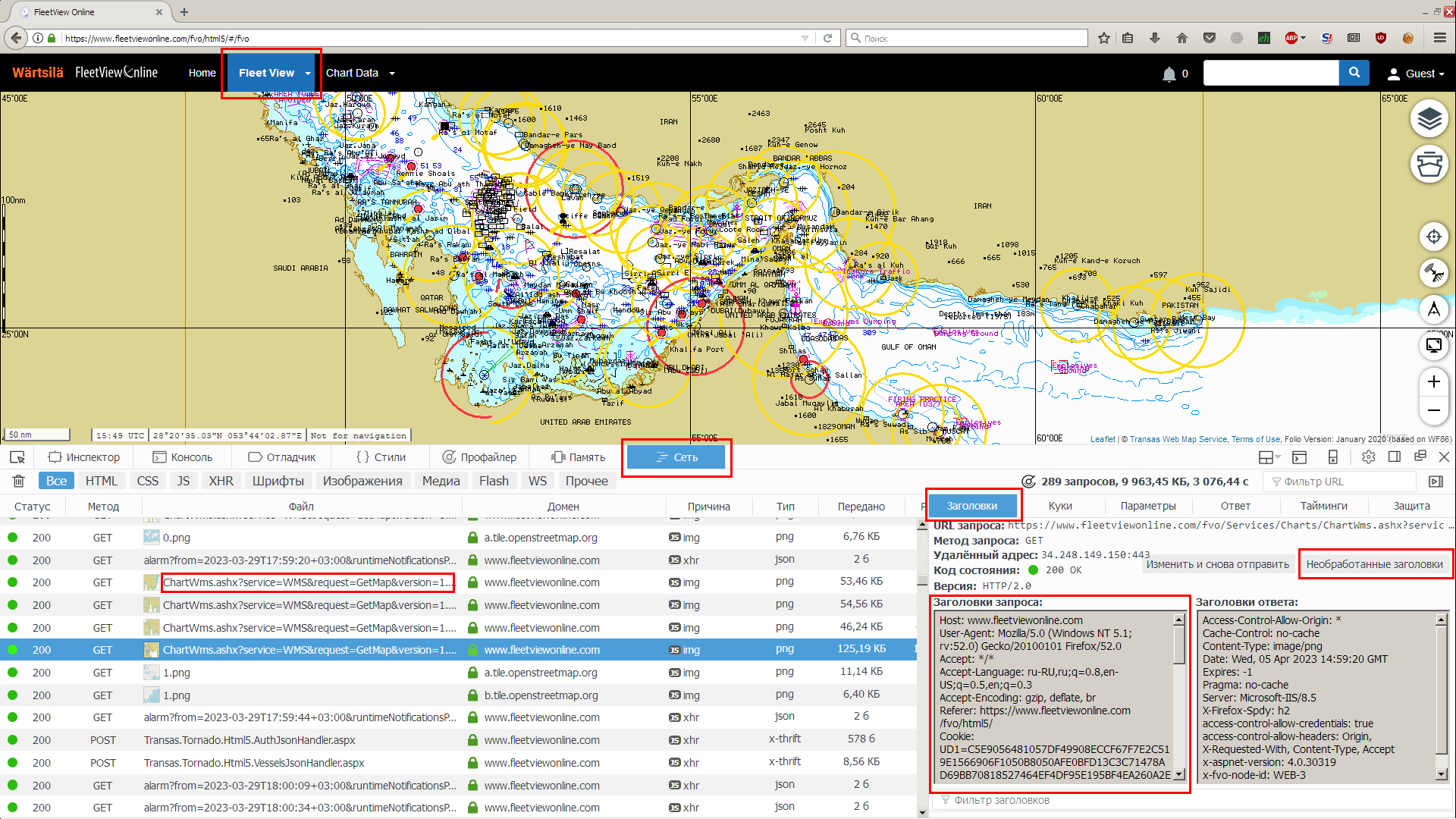Zoom in with the plus map button
The height and width of the screenshot is (819, 1456).
coord(1433,381)
